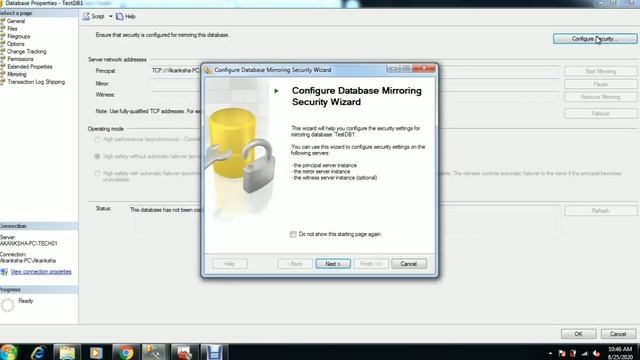The width and height of the screenshot is (640, 360).
Task: Click Next in the Mirroring Security Wizard
Action: pyautogui.click(x=333, y=264)
